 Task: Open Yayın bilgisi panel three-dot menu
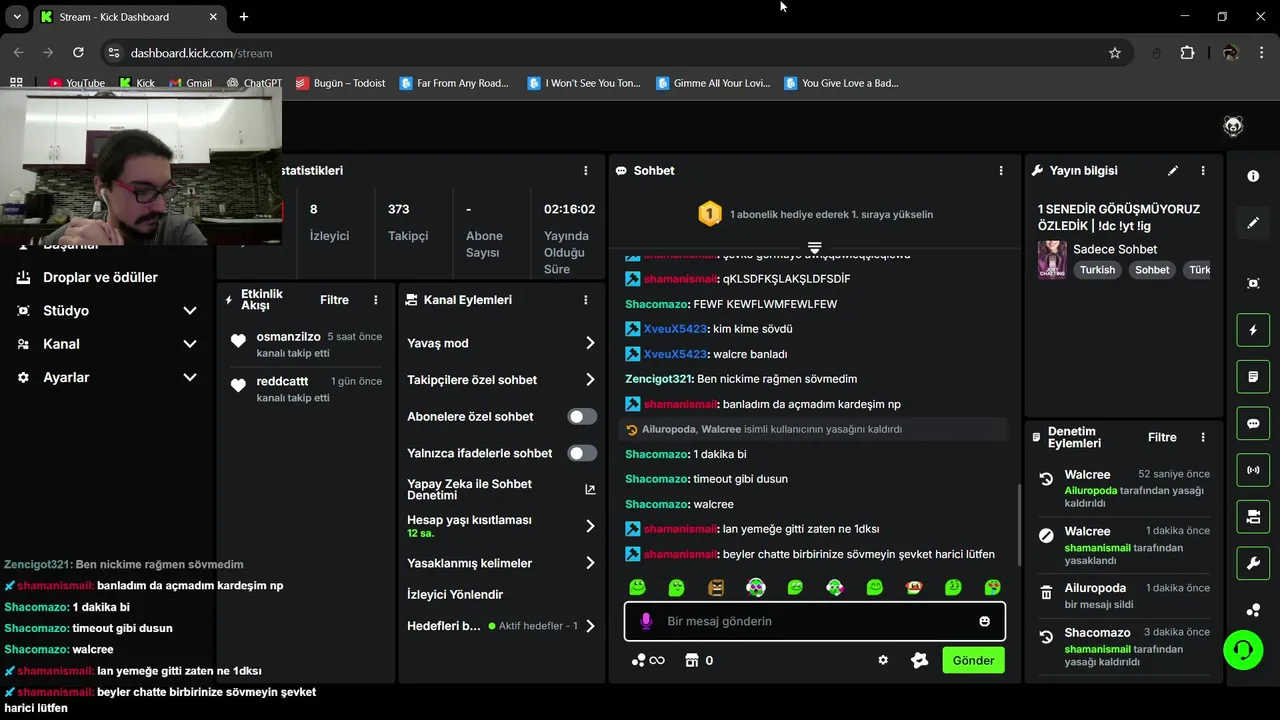point(1203,171)
